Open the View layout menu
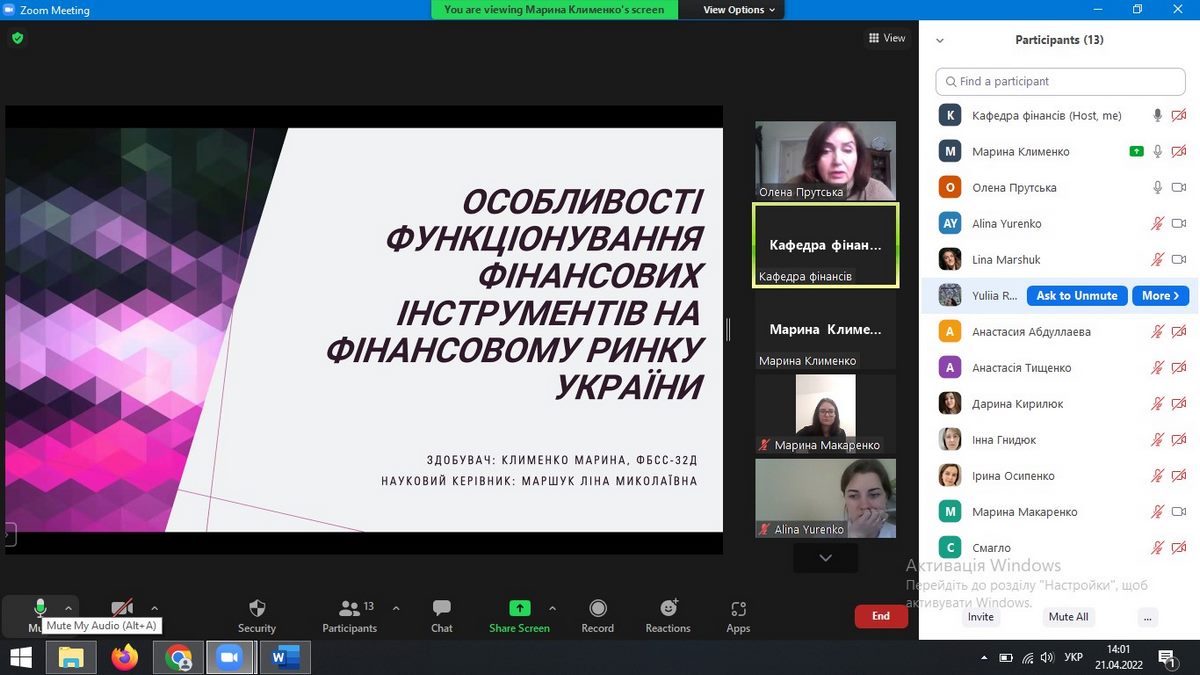The width and height of the screenshot is (1200, 675). pyautogui.click(x=886, y=38)
